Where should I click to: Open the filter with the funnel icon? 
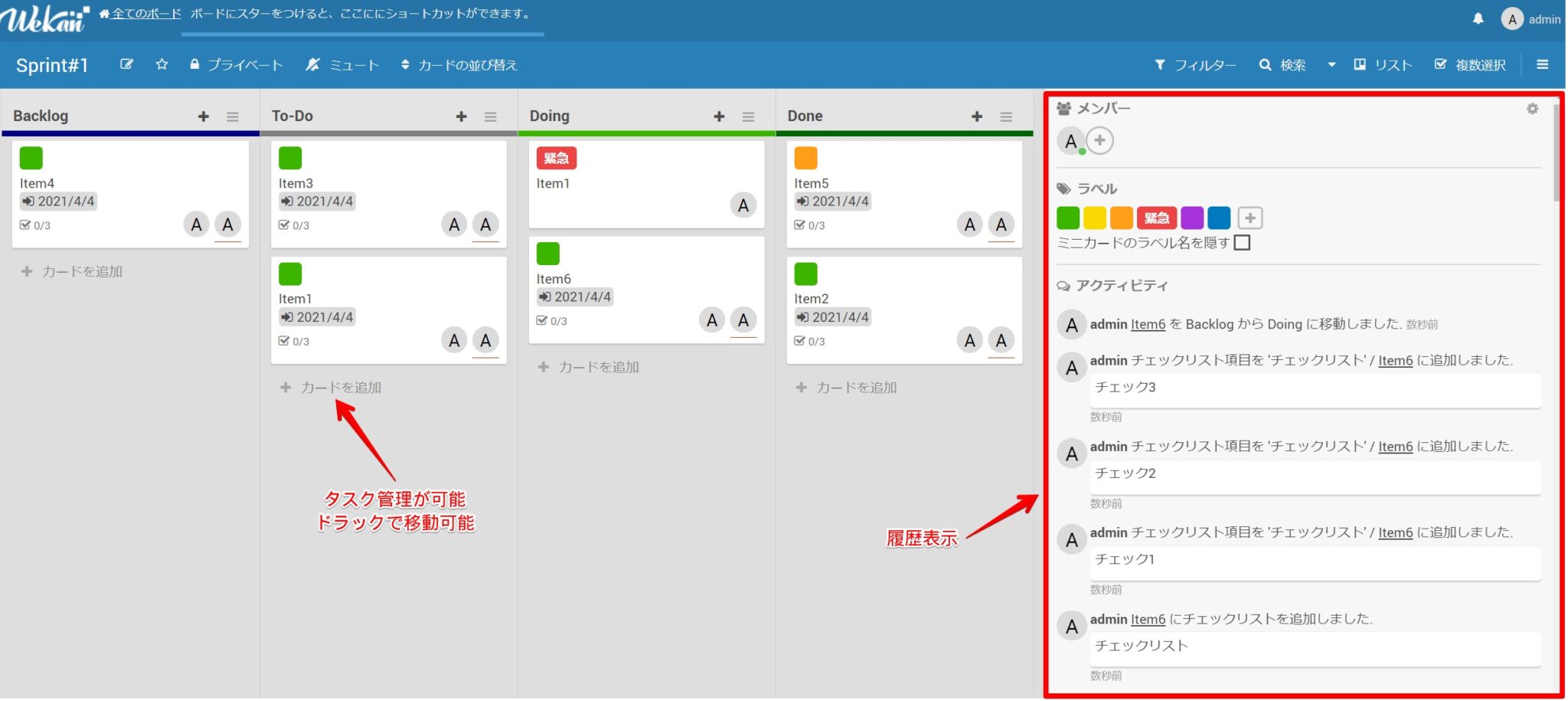tap(1162, 65)
